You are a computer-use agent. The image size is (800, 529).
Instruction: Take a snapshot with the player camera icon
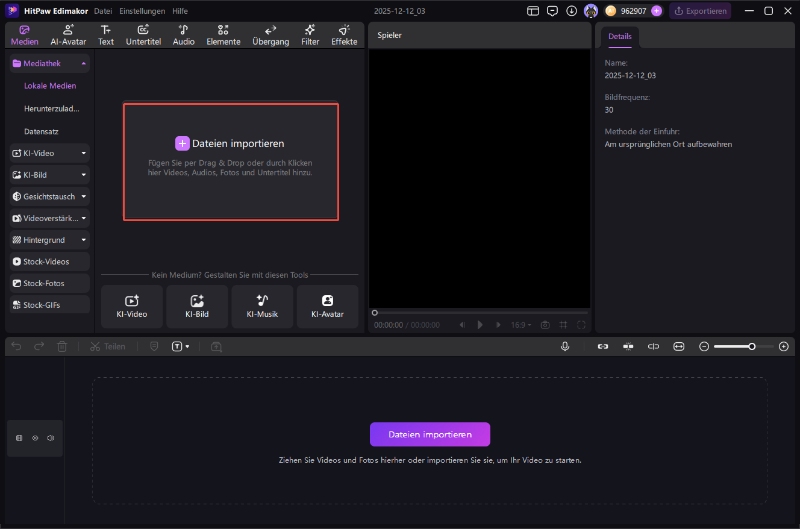coord(545,325)
